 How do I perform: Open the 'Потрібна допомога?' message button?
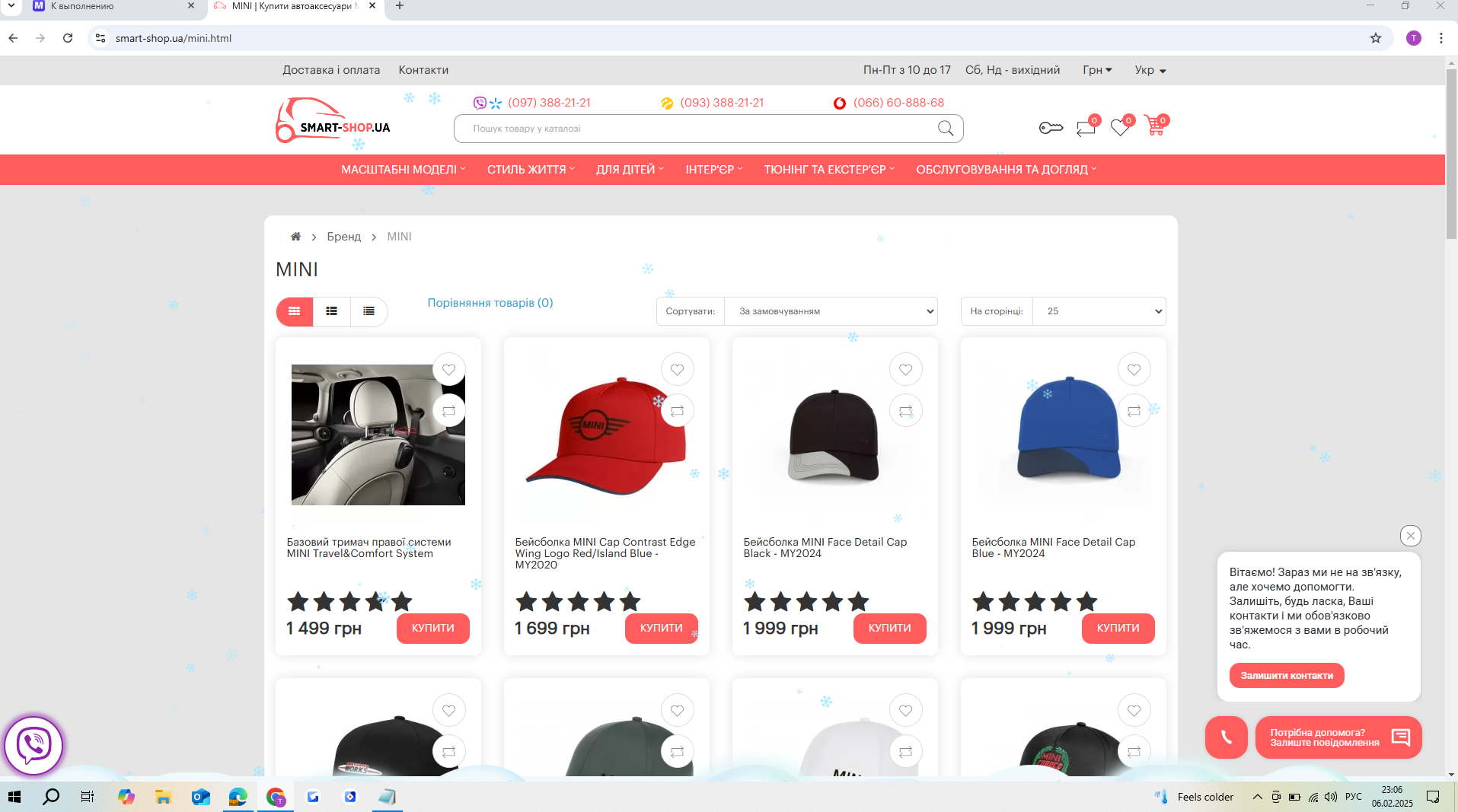pyautogui.click(x=1338, y=737)
